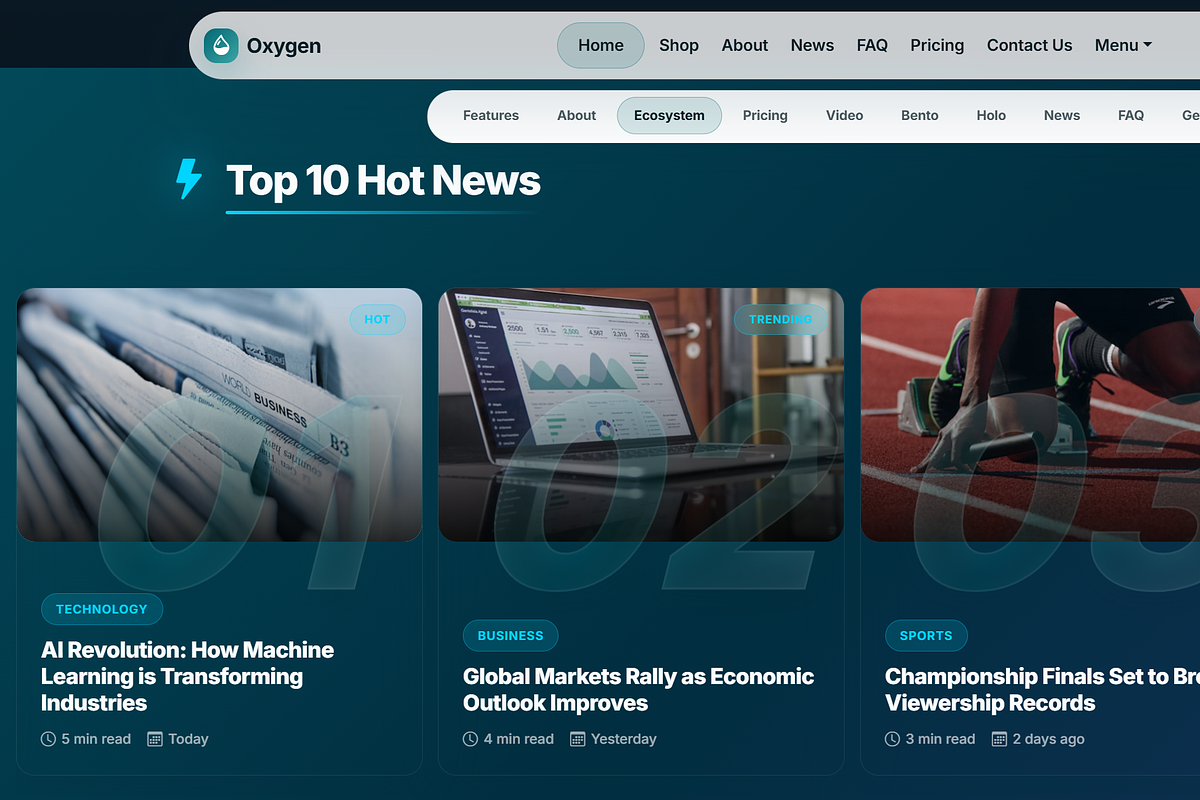Open News in the top navbar
The width and height of the screenshot is (1200, 800).
[812, 45]
